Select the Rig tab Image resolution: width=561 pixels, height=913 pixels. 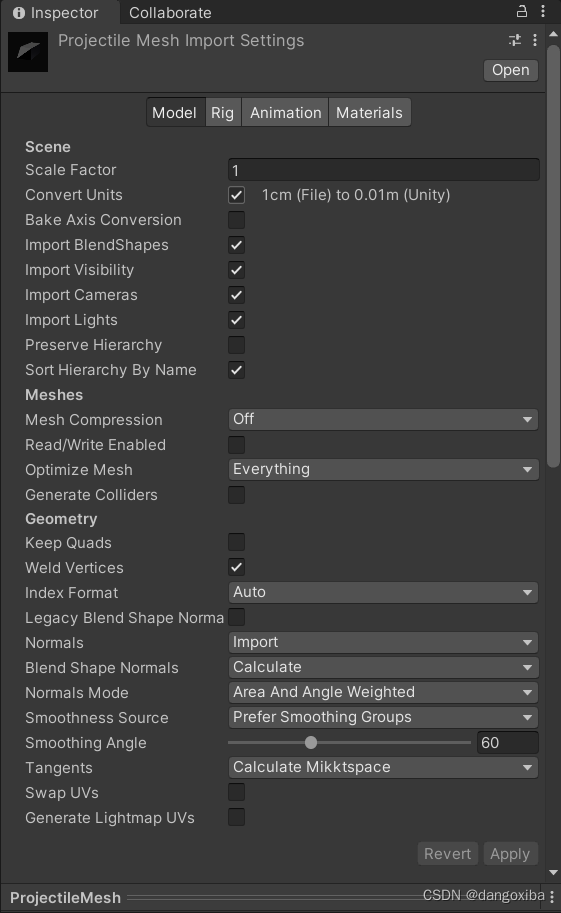pos(223,112)
